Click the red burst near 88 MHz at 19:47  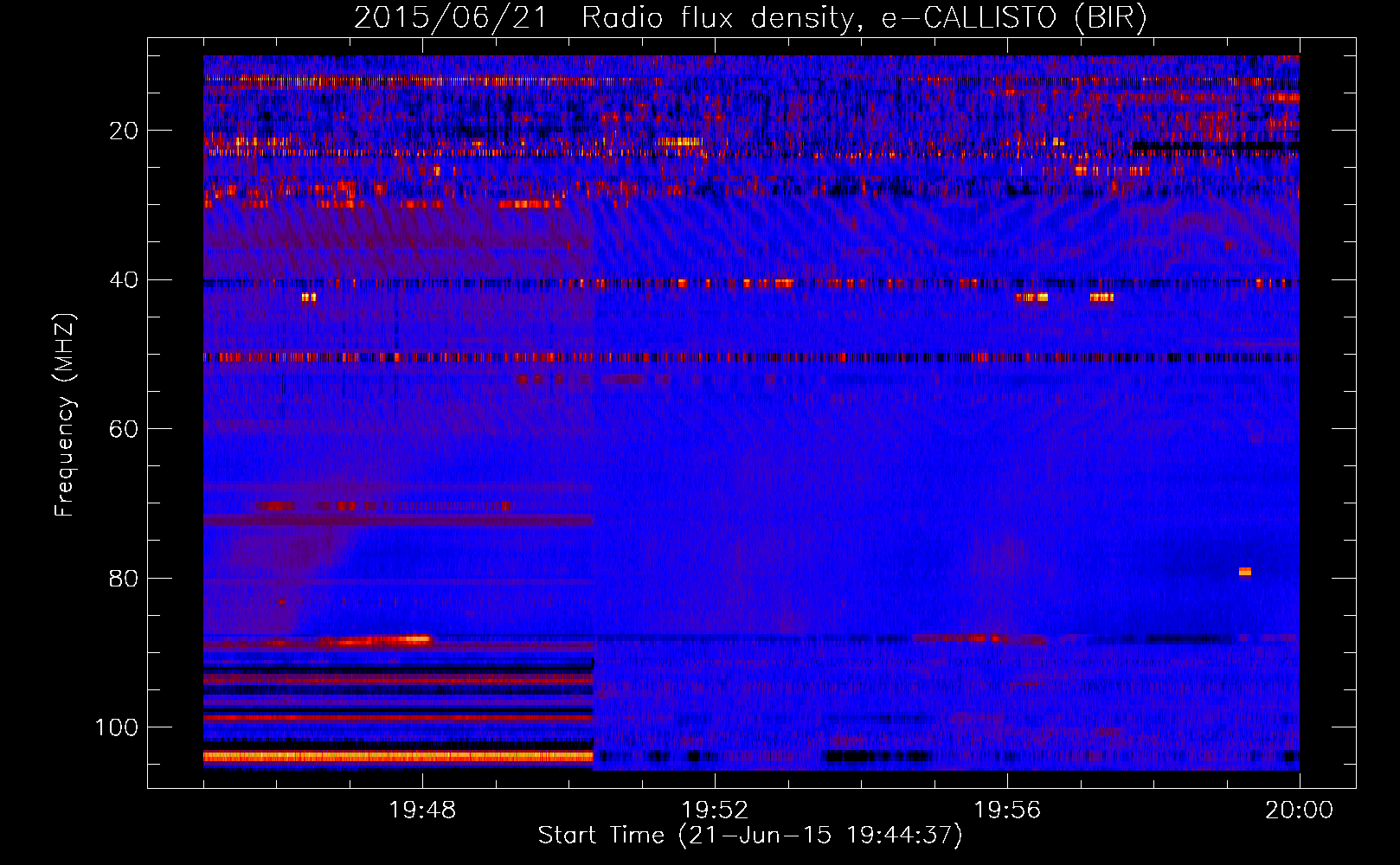tap(374, 641)
